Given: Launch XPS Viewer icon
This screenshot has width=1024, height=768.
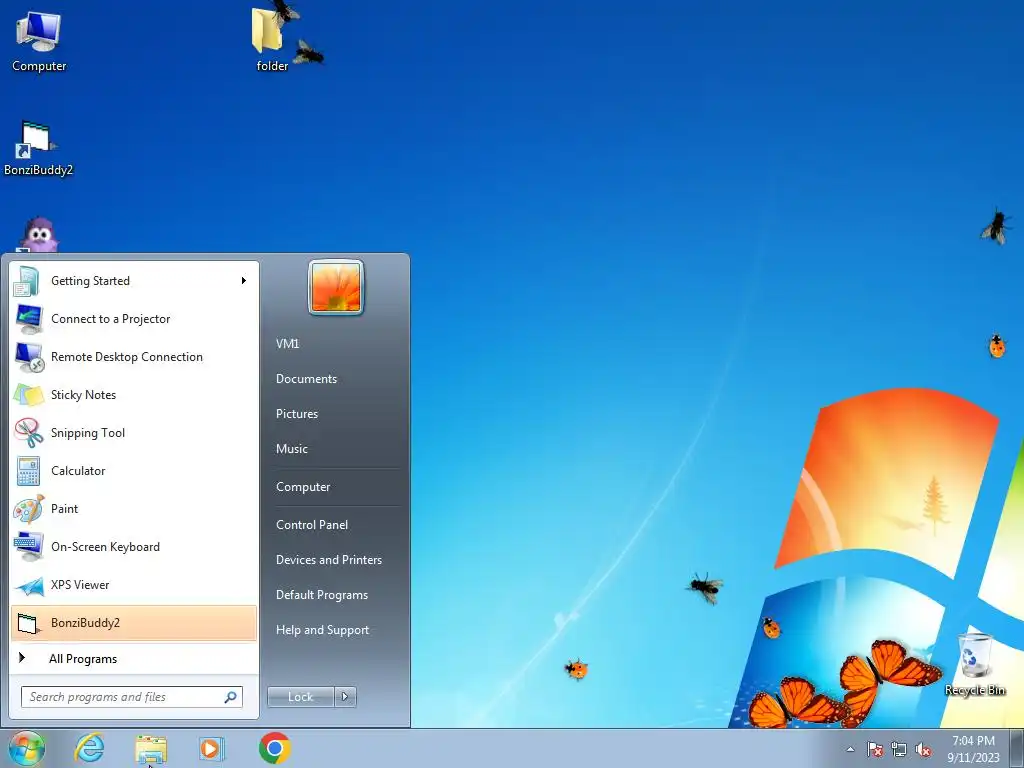Looking at the screenshot, I should tap(29, 585).
